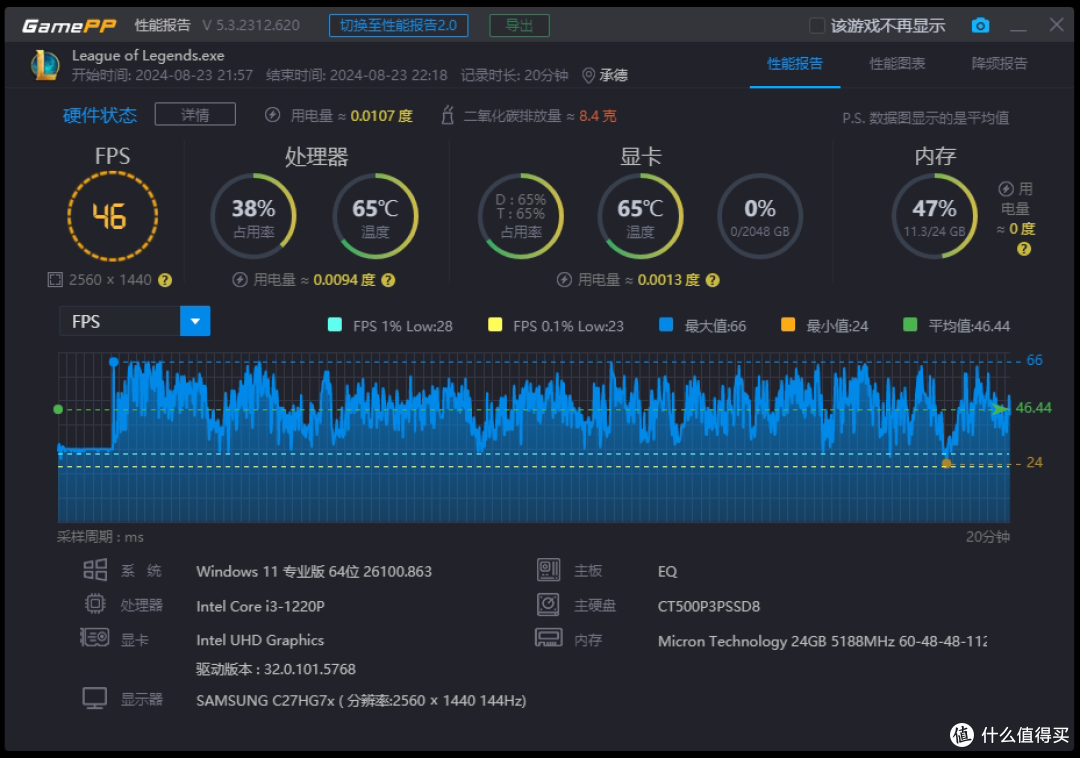Click the location pin icon beside 承德
Viewport: 1080px width, 758px height.
[588, 75]
